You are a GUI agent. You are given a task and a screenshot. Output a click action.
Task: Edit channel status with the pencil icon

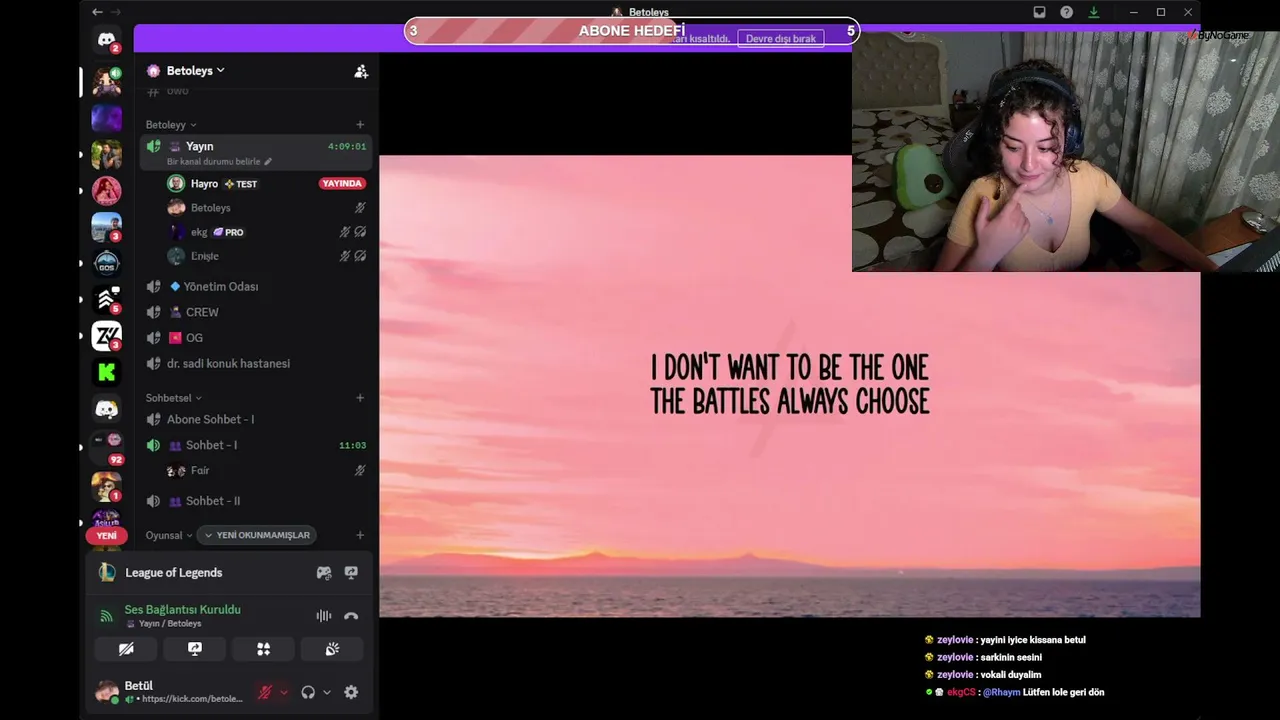[x=268, y=161]
